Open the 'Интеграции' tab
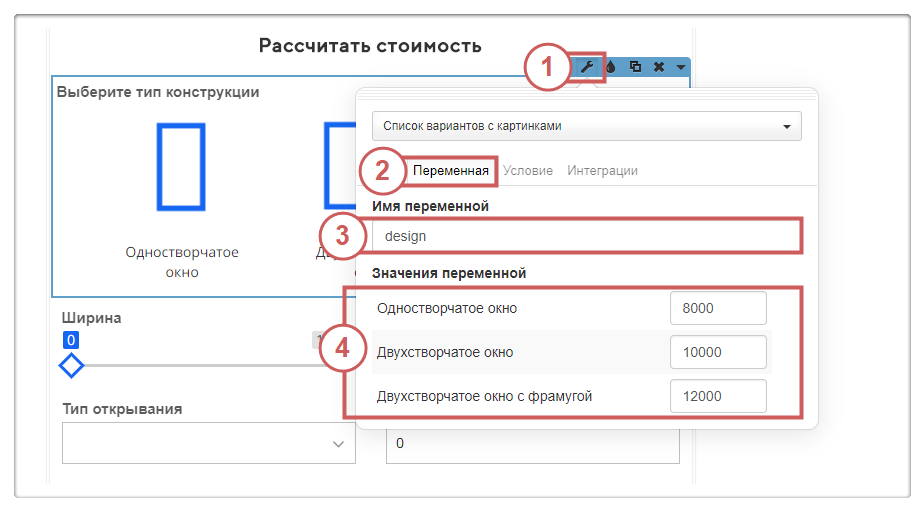The width and height of the screenshot is (924, 507). pyautogui.click(x=602, y=171)
